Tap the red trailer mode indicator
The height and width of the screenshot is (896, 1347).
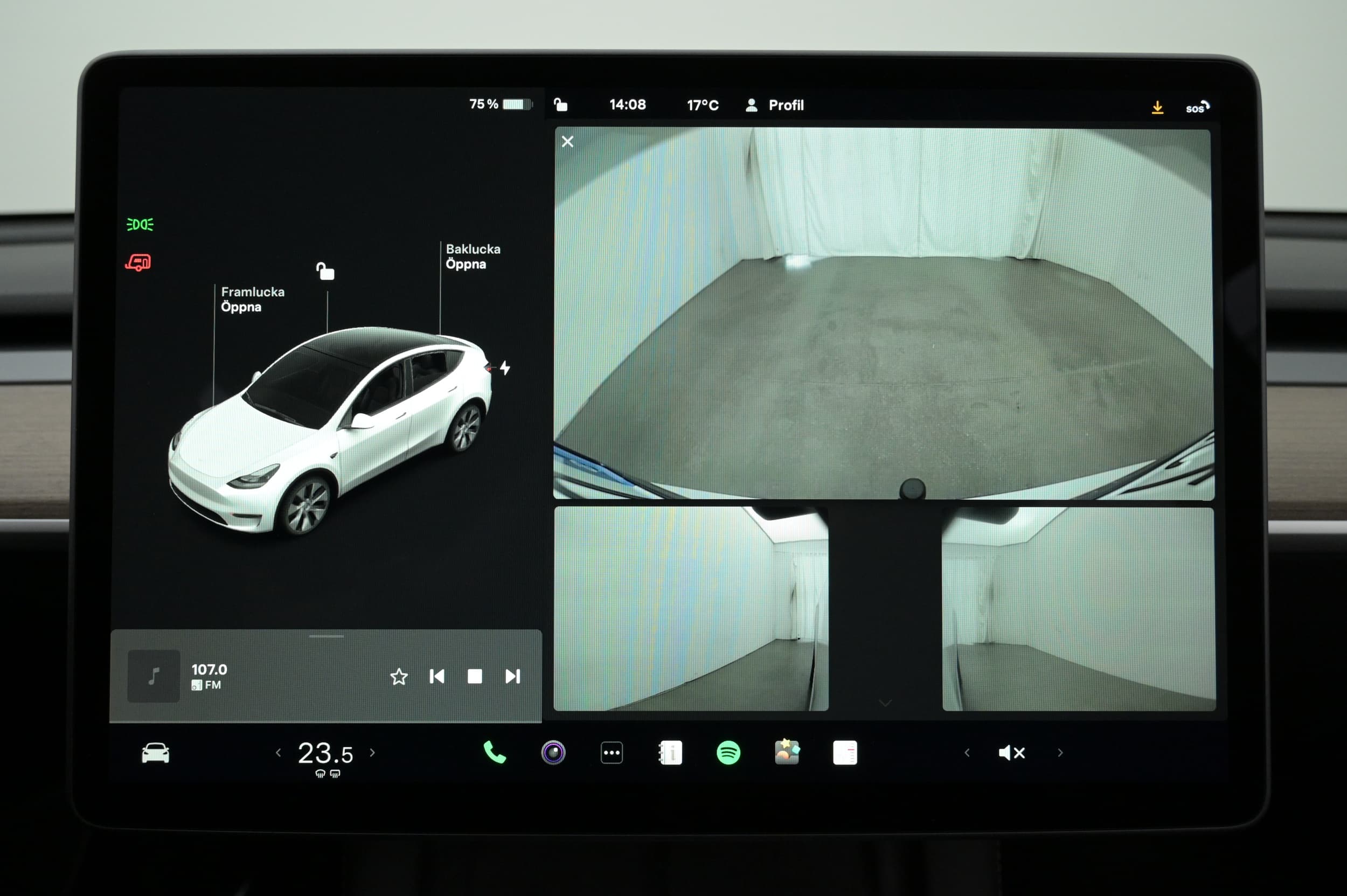(x=138, y=263)
